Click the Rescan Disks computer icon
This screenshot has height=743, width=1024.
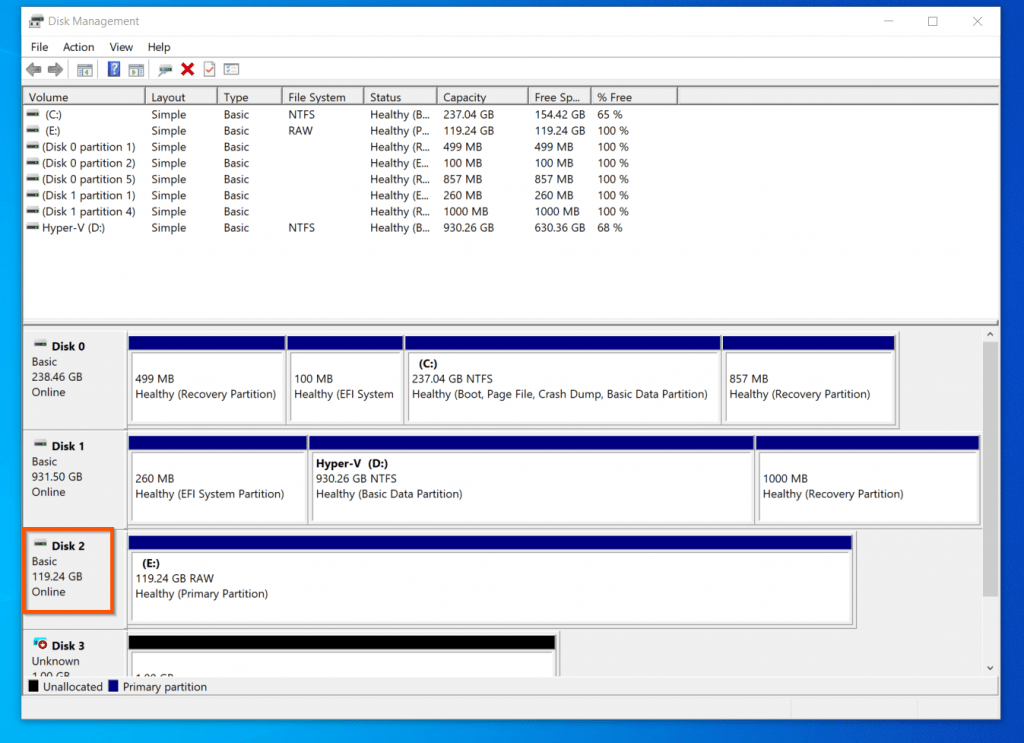pyautogui.click(x=165, y=69)
